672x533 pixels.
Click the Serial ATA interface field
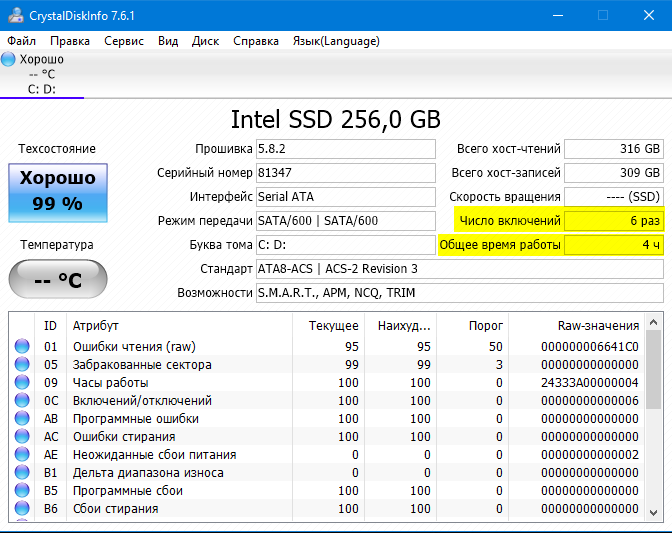346,197
